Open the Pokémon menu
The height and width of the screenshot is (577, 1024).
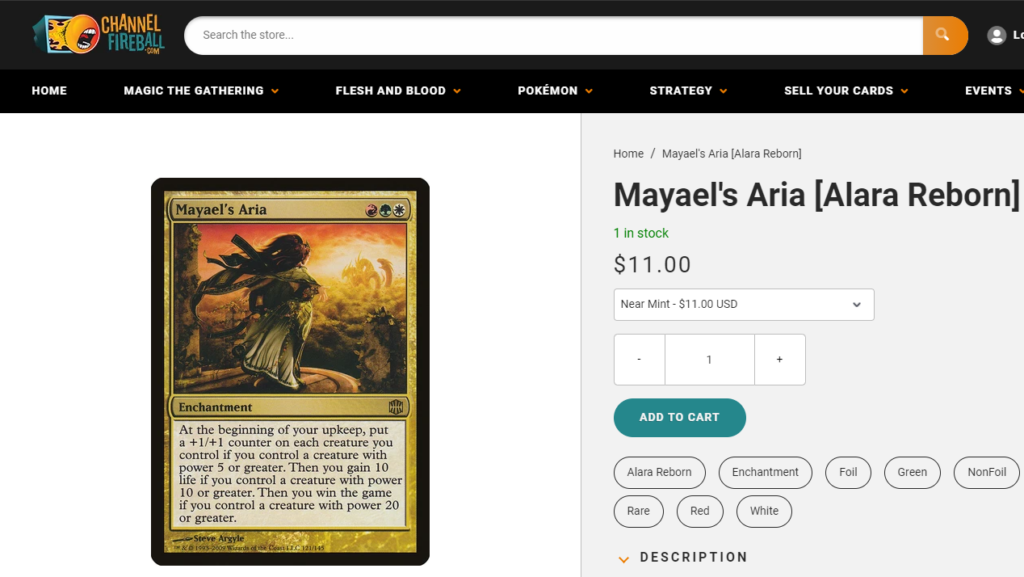click(555, 91)
